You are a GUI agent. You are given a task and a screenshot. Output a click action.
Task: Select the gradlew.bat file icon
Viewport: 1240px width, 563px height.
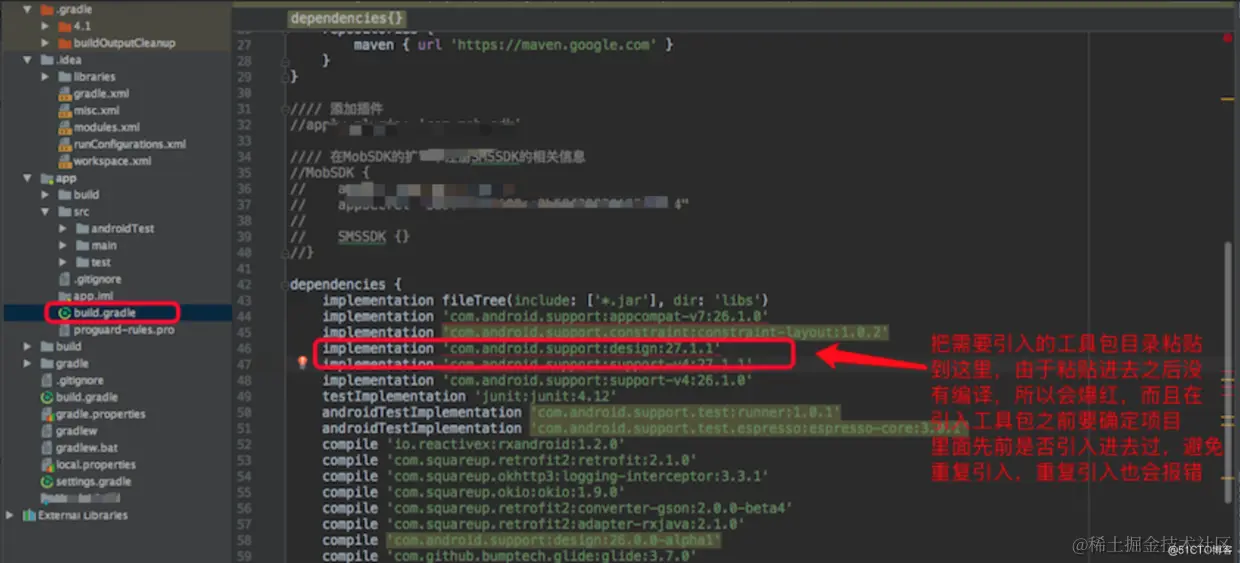(x=47, y=448)
